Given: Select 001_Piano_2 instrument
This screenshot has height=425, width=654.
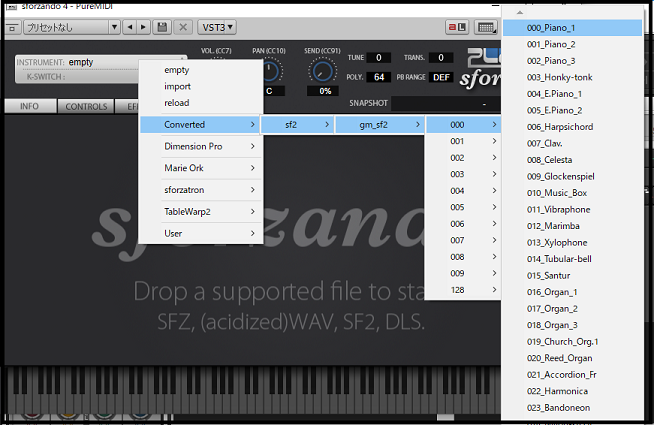Looking at the screenshot, I should [x=572, y=44].
